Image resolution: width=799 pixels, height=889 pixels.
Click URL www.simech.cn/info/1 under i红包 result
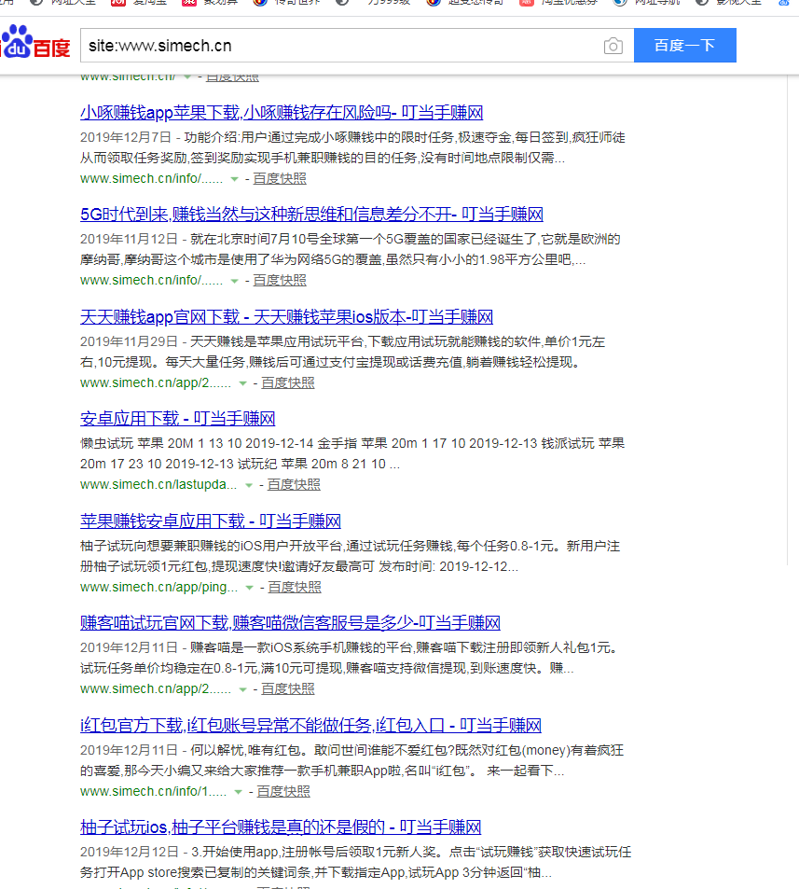[x=153, y=791]
